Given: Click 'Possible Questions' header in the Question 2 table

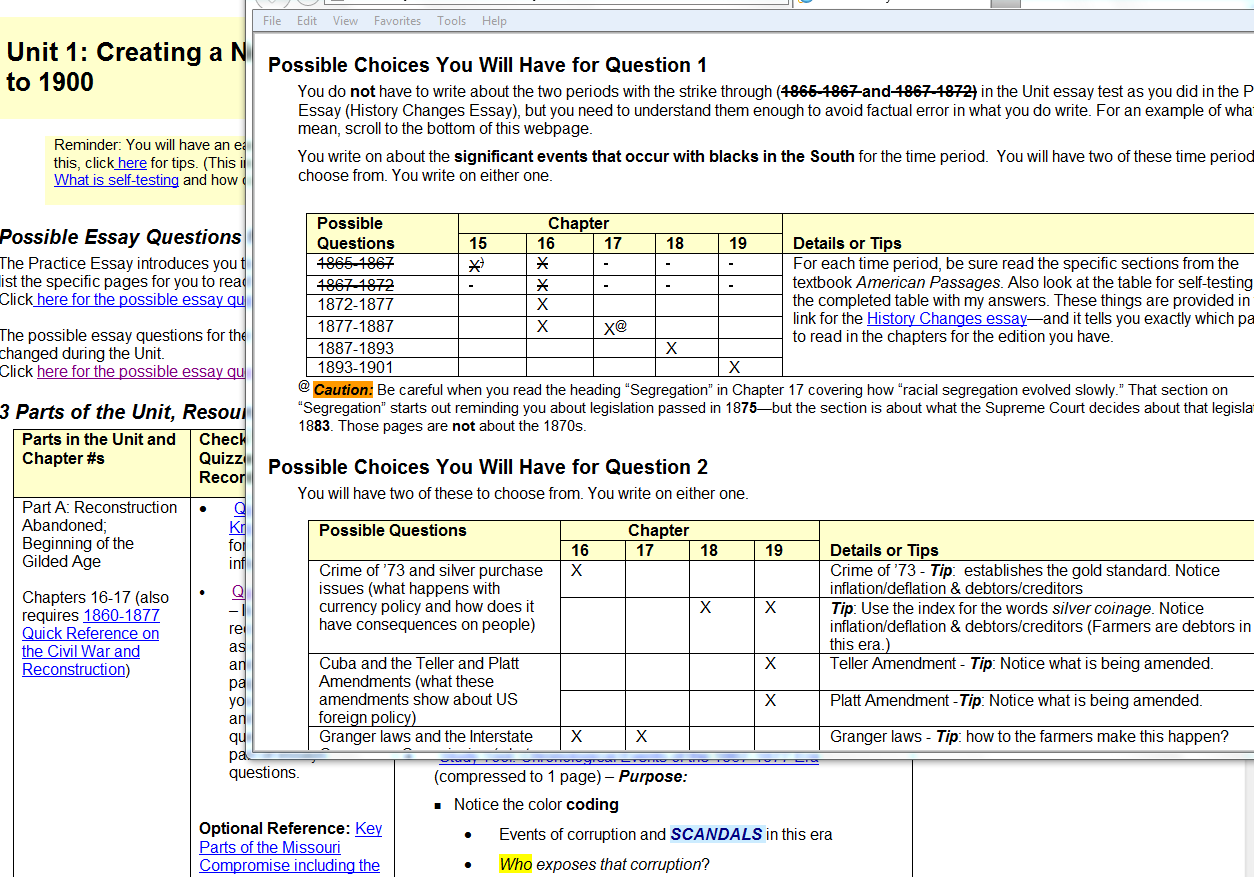Looking at the screenshot, I should 393,531.
